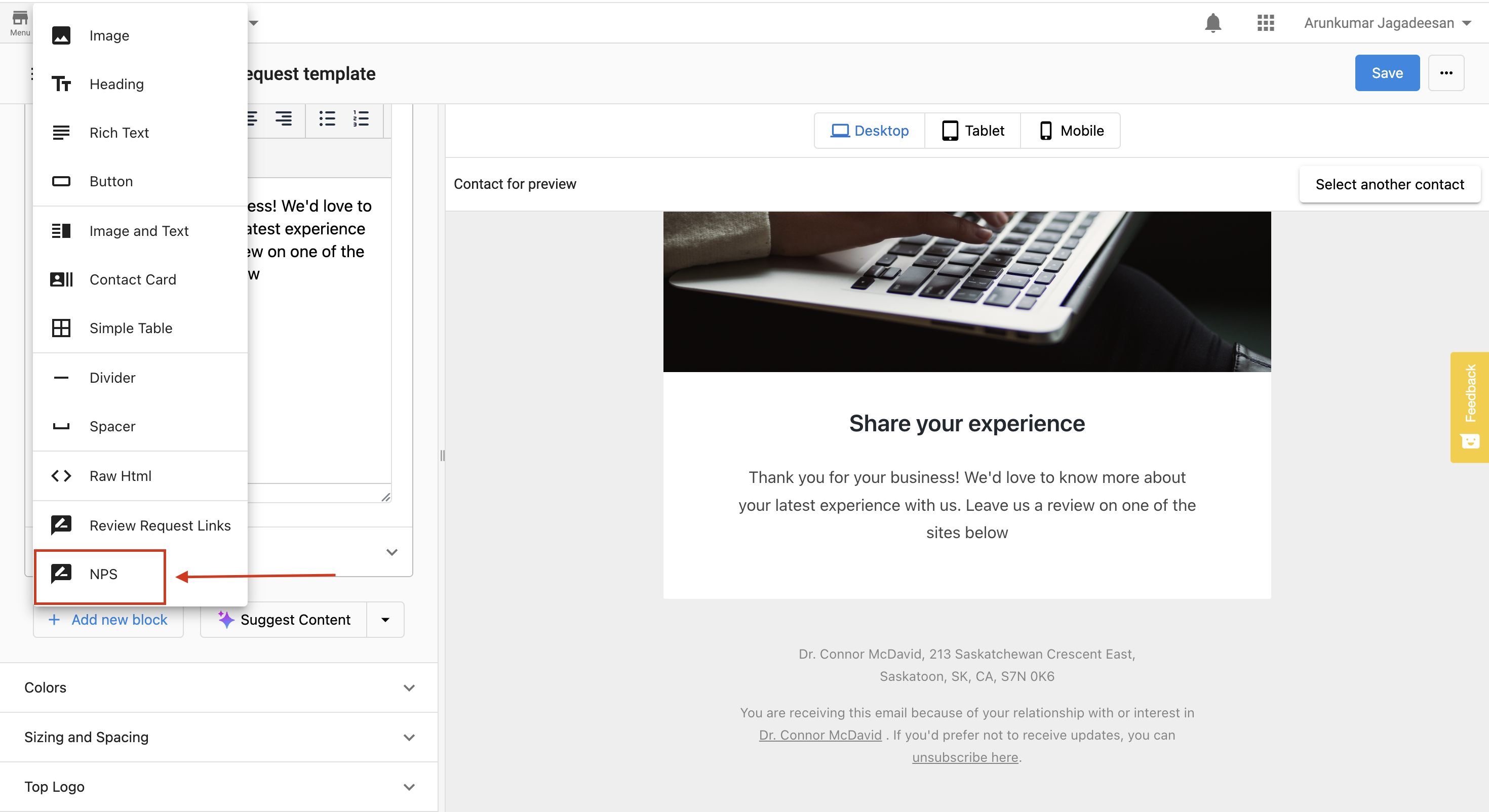
Task: Click the Raw Html code icon
Action: (61, 476)
